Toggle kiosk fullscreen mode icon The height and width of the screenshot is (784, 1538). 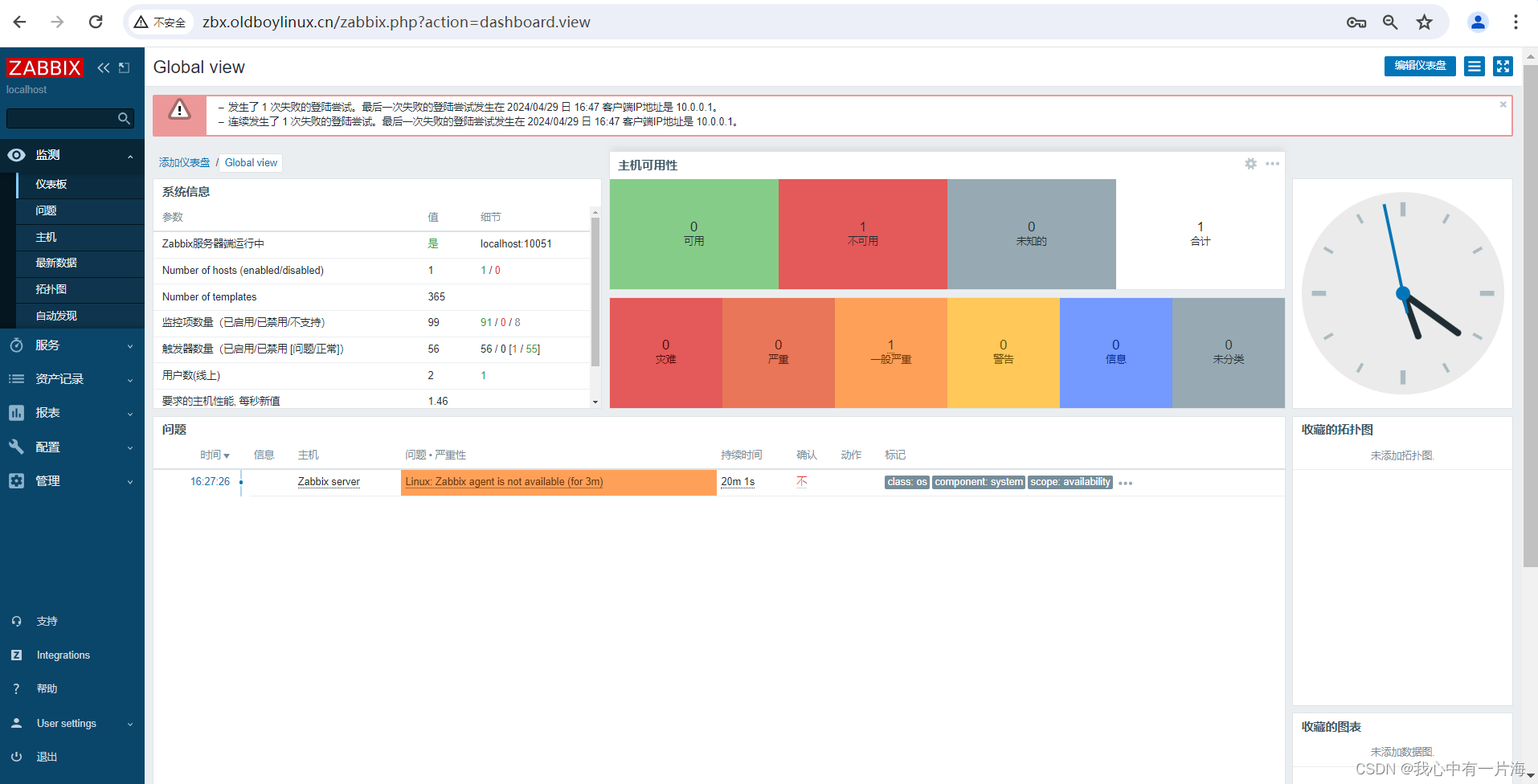click(1503, 66)
